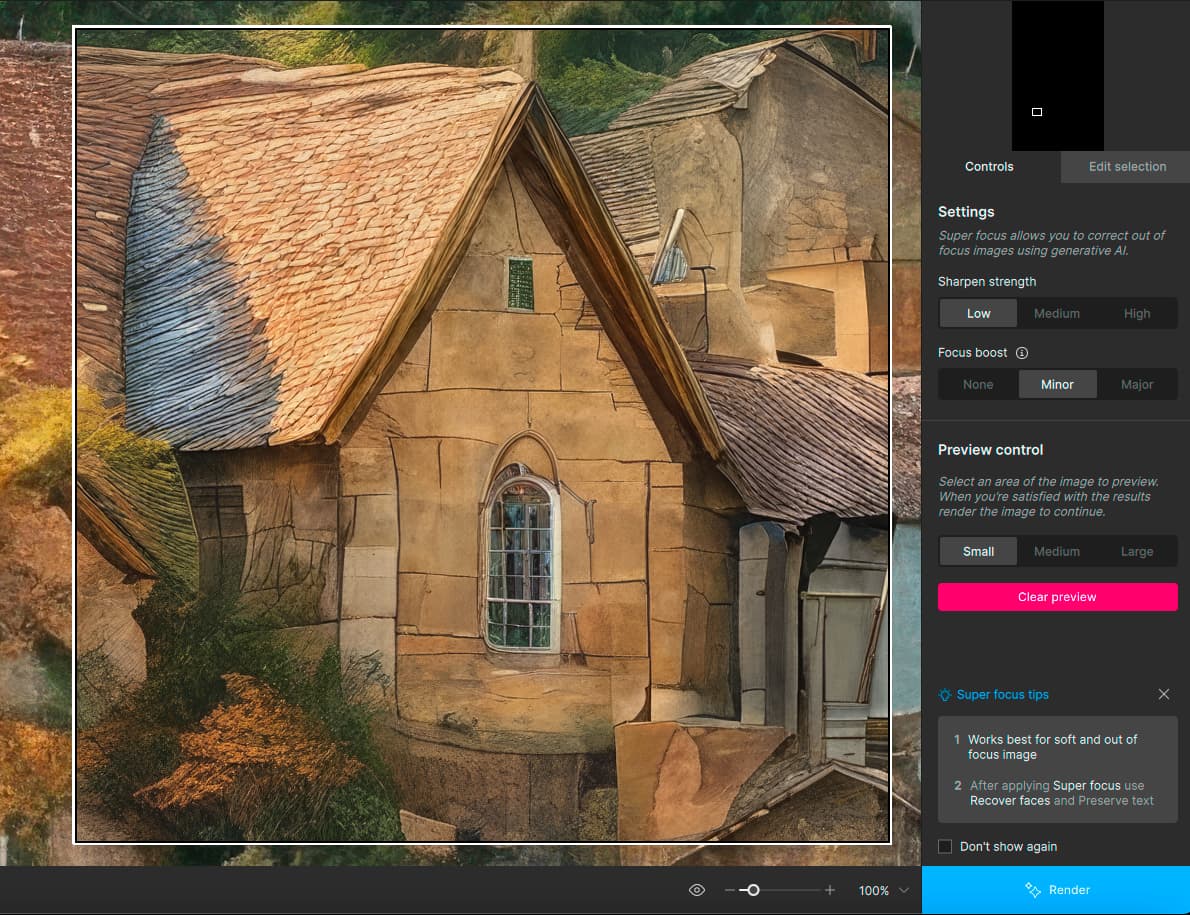Set Sharpen strength to High
Viewport: 1190px width, 915px height.
[1137, 314]
